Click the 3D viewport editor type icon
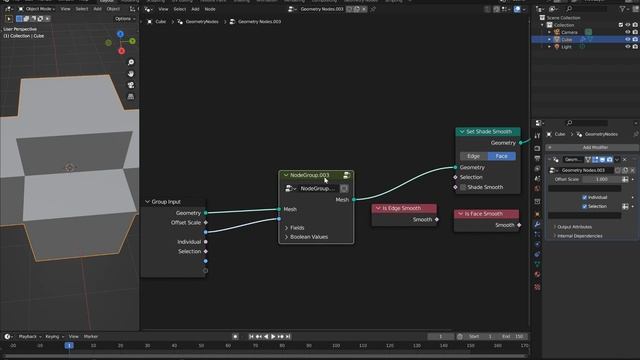 pyautogui.click(x=8, y=9)
